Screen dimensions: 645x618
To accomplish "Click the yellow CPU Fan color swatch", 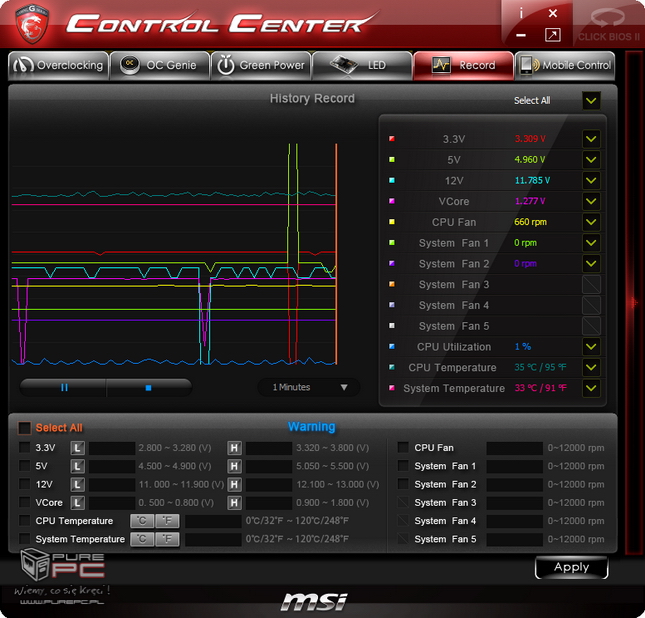I will [x=392, y=222].
